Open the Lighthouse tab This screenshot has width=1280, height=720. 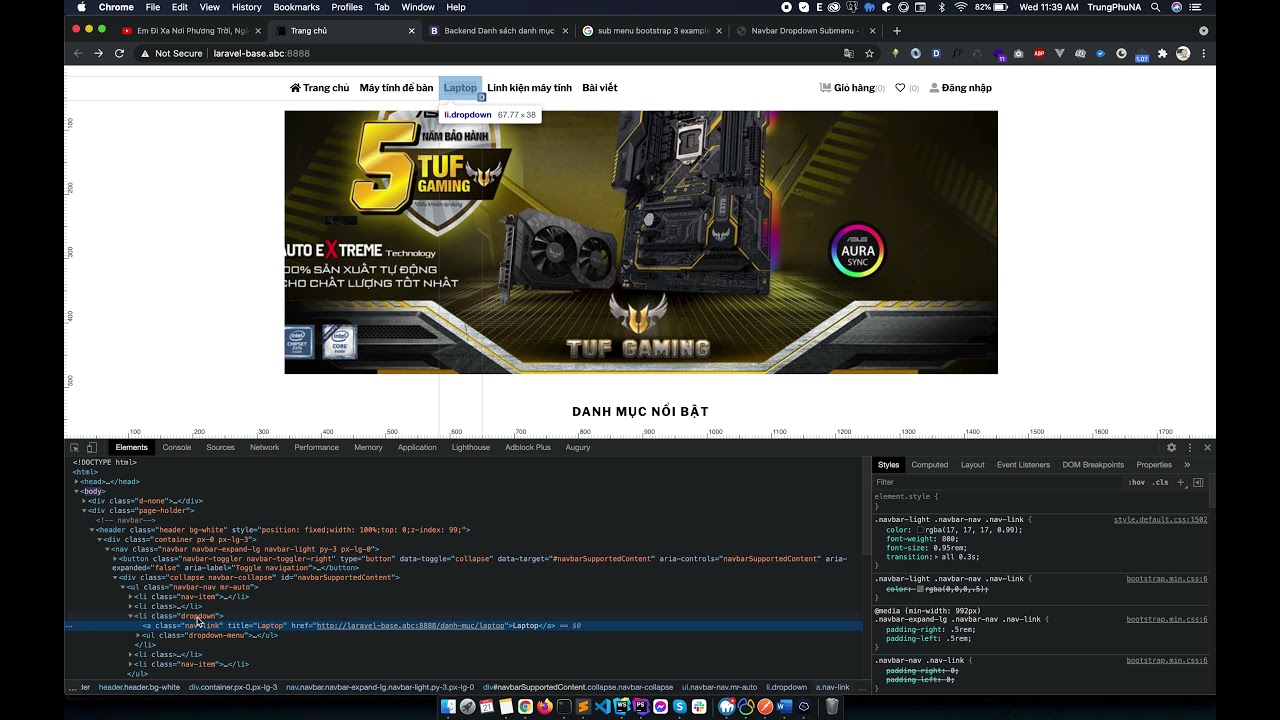coord(471,447)
